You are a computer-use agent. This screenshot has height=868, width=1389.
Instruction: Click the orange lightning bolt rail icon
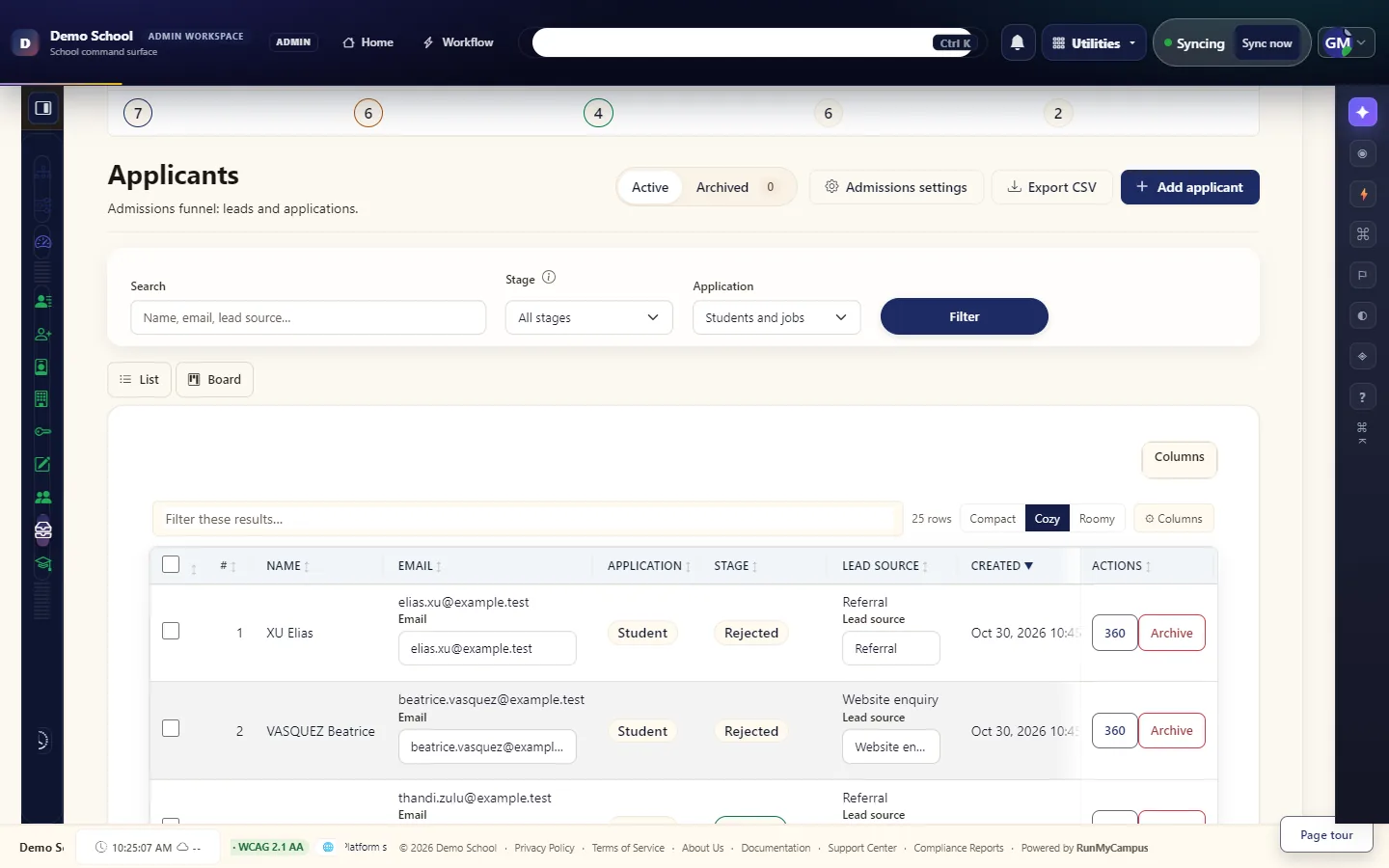click(x=1362, y=194)
